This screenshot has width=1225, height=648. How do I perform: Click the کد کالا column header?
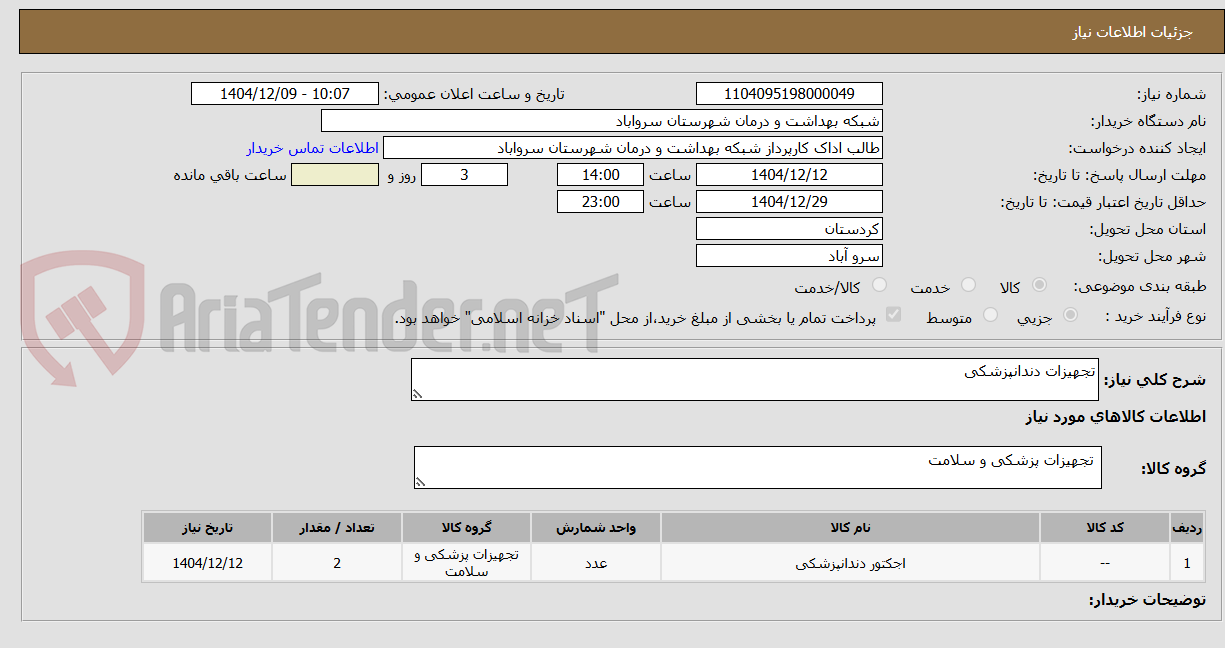click(1105, 527)
